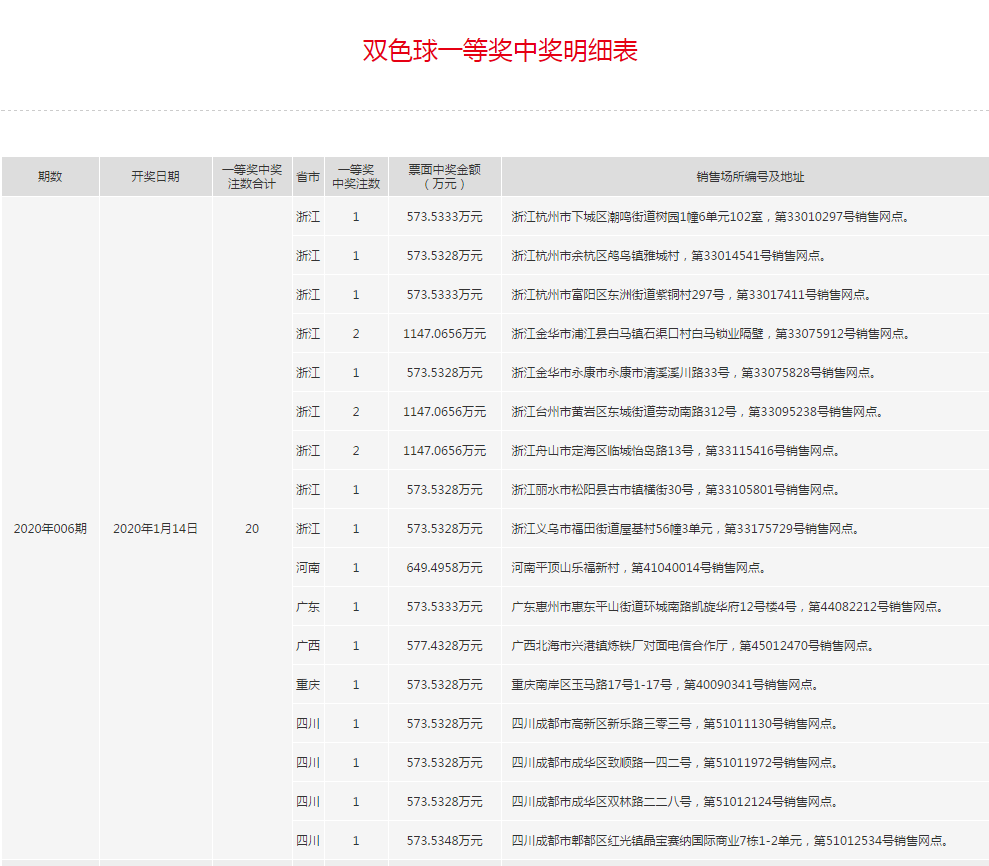The width and height of the screenshot is (989, 866).
Task: Click the 广西 province cell
Action: [x=308, y=645]
